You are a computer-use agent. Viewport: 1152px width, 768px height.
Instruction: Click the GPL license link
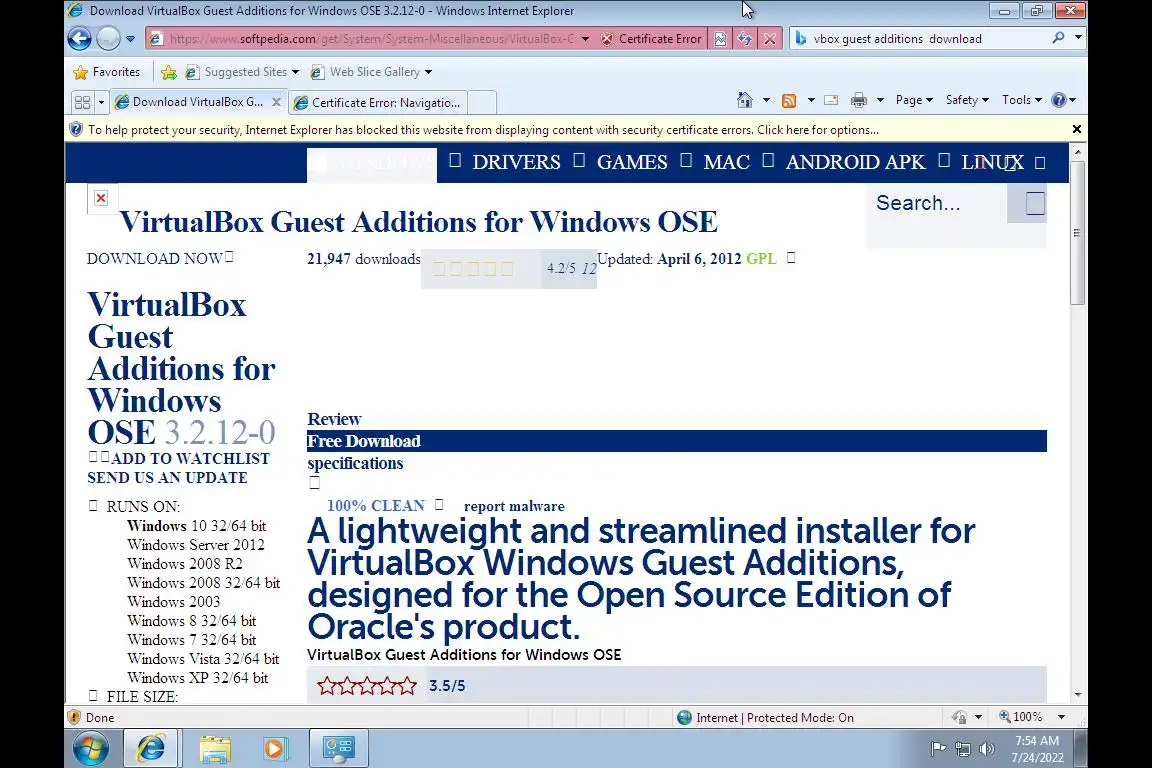pyautogui.click(x=761, y=259)
